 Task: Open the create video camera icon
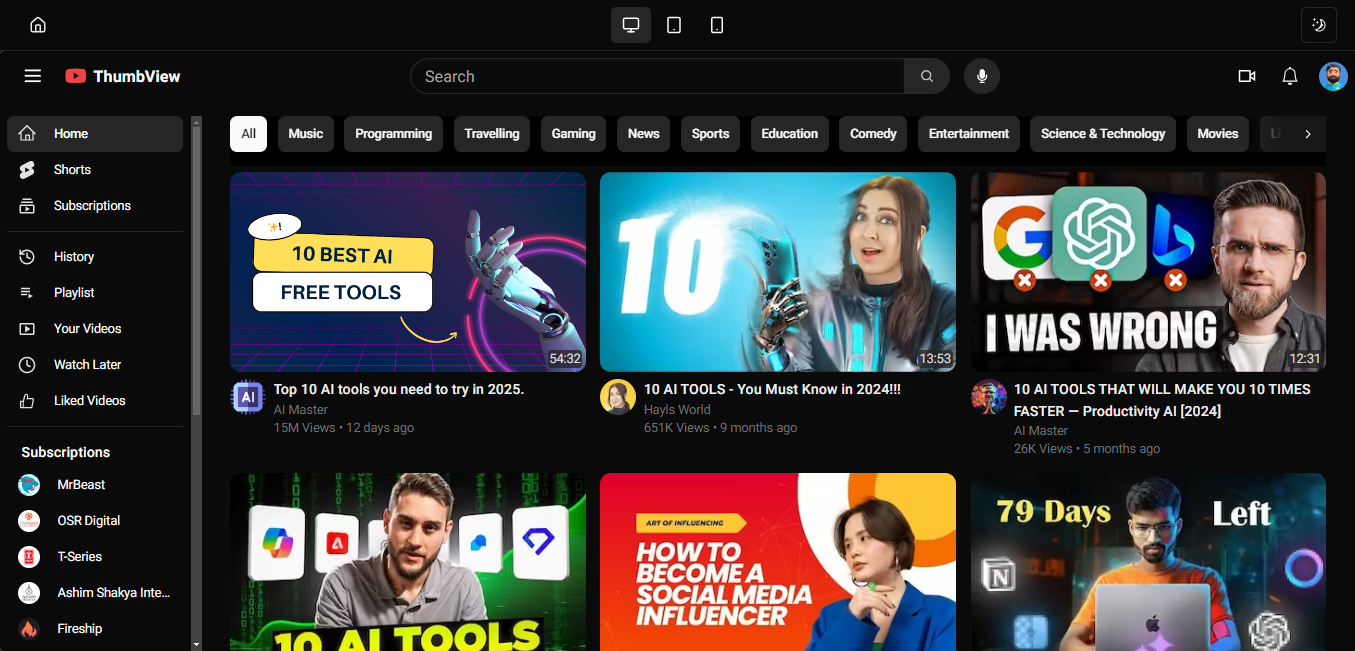[x=1246, y=76]
